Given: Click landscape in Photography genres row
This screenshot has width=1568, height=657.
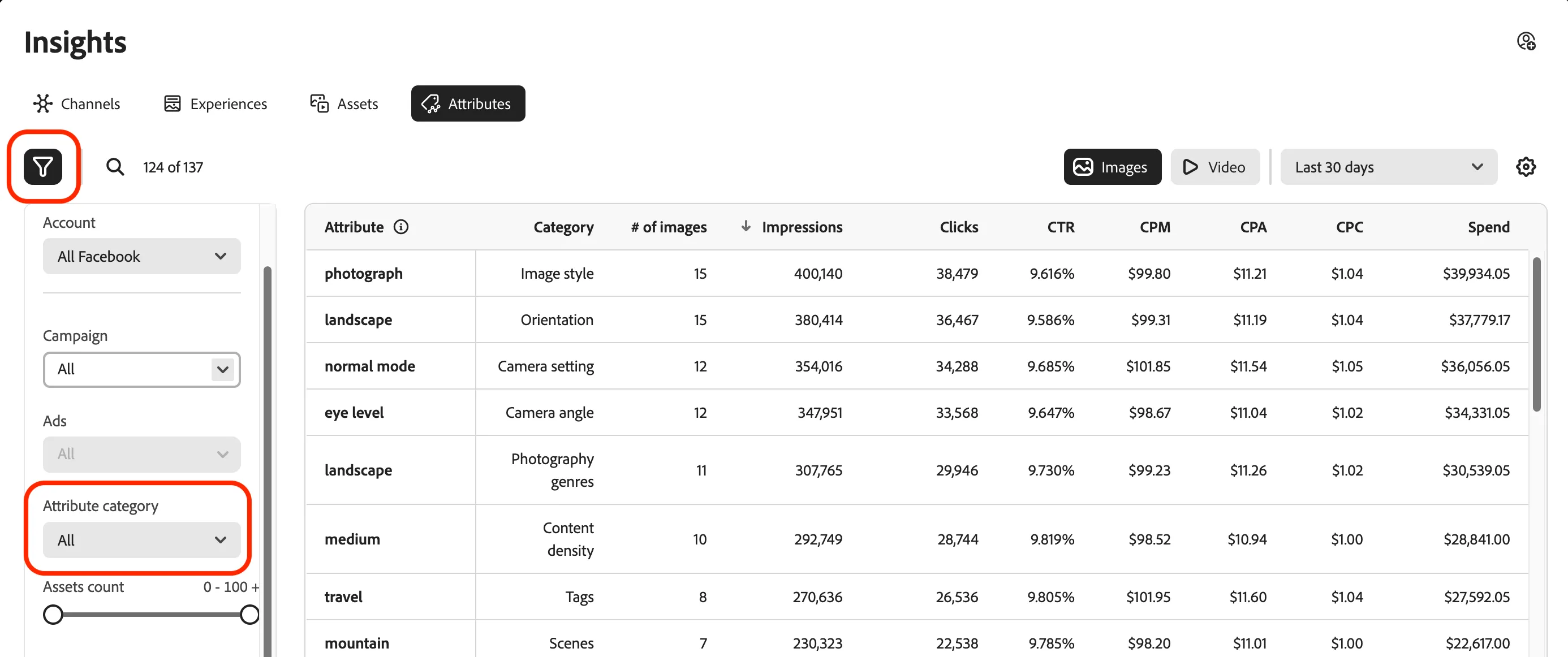Looking at the screenshot, I should [x=358, y=470].
